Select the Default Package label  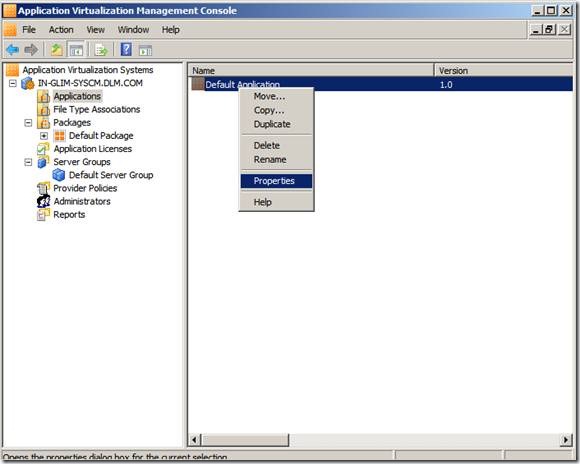point(101,136)
